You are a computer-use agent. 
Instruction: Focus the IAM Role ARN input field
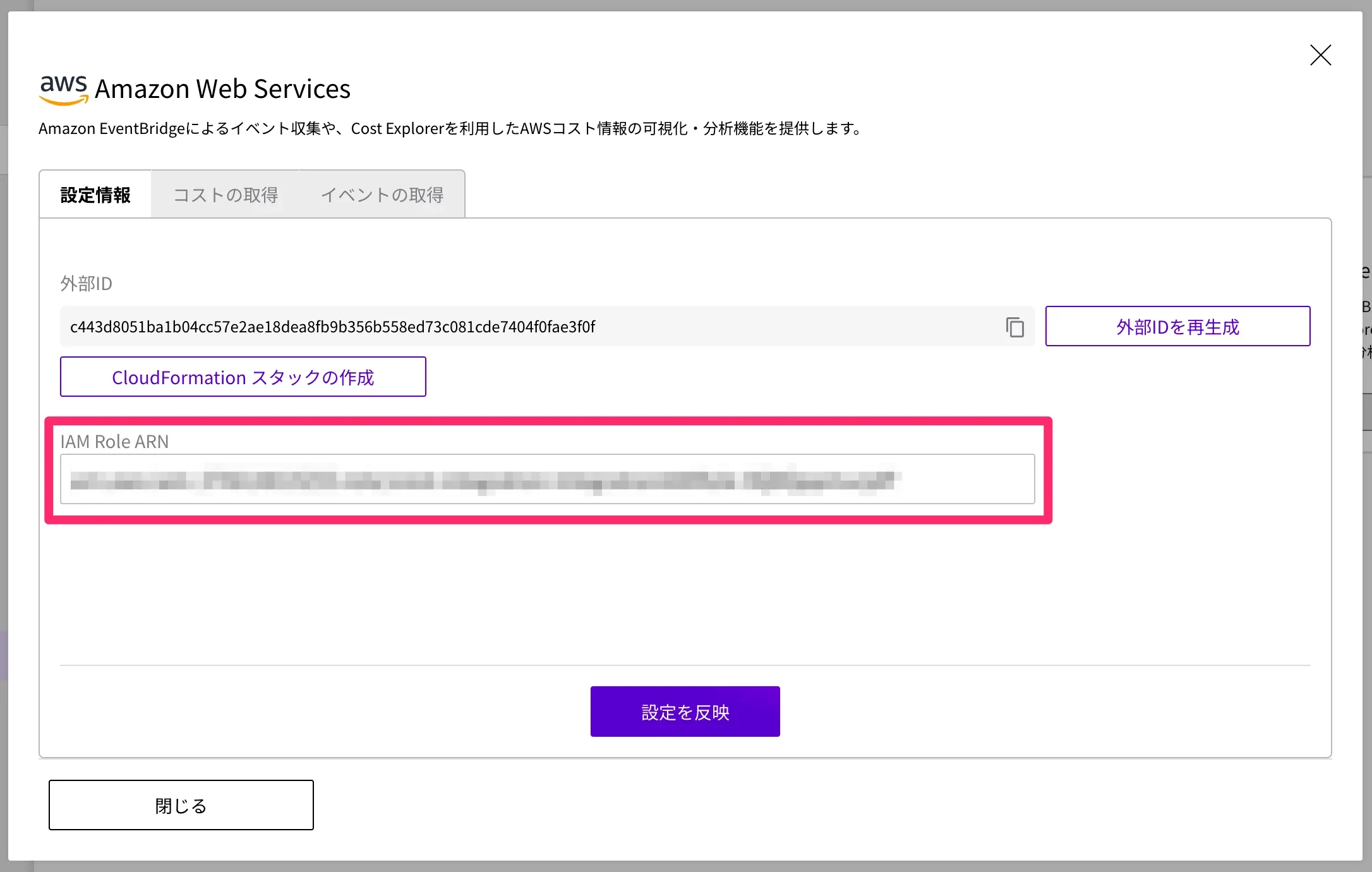[x=547, y=479]
